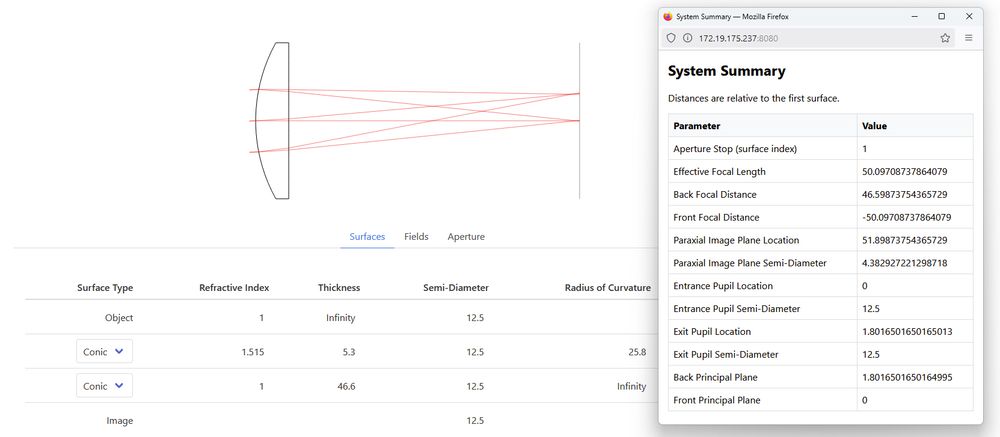The height and width of the screenshot is (437, 1000).
Task: Click the Object row thickness Infinity
Action: click(x=341, y=318)
